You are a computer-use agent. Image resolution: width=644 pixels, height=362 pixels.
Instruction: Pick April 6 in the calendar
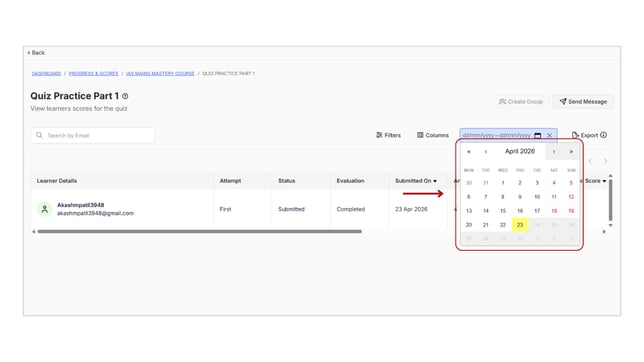(x=469, y=197)
